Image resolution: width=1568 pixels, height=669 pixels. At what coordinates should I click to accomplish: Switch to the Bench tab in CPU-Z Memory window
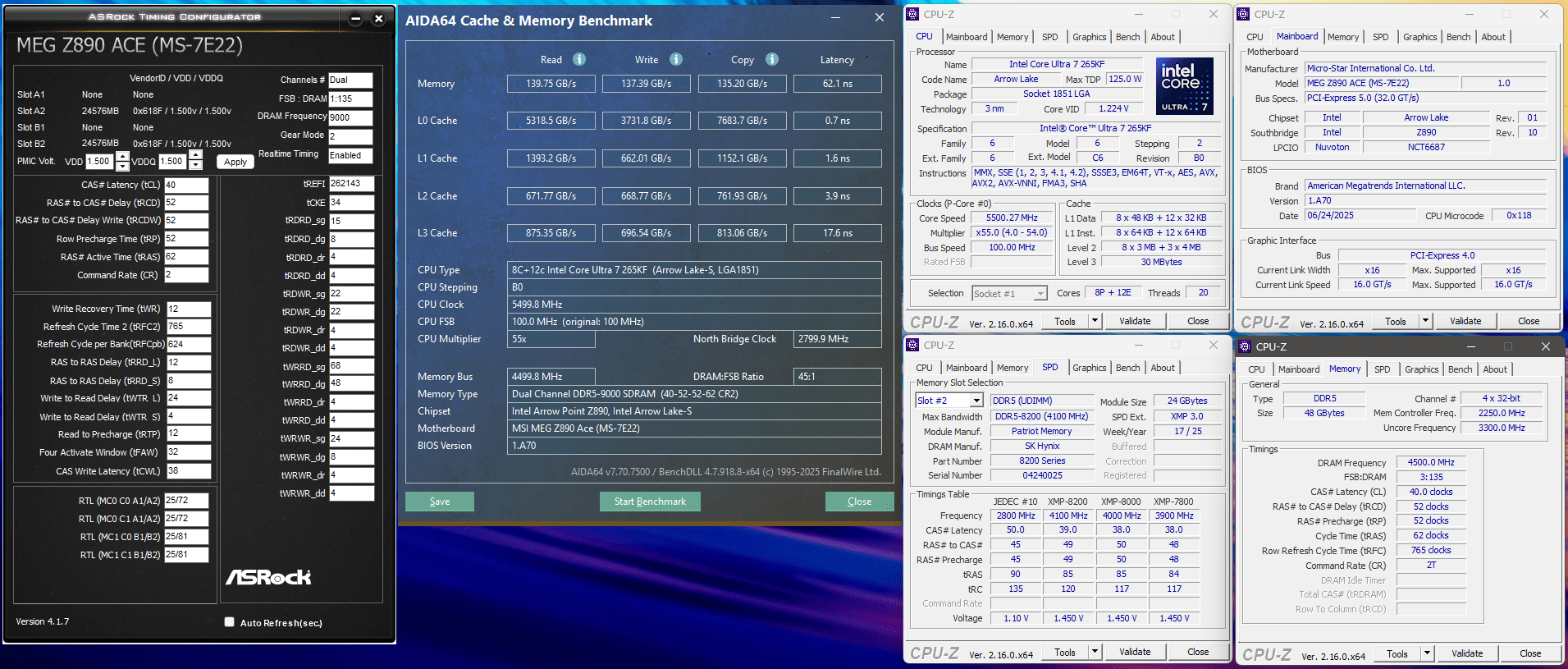[x=1460, y=369]
